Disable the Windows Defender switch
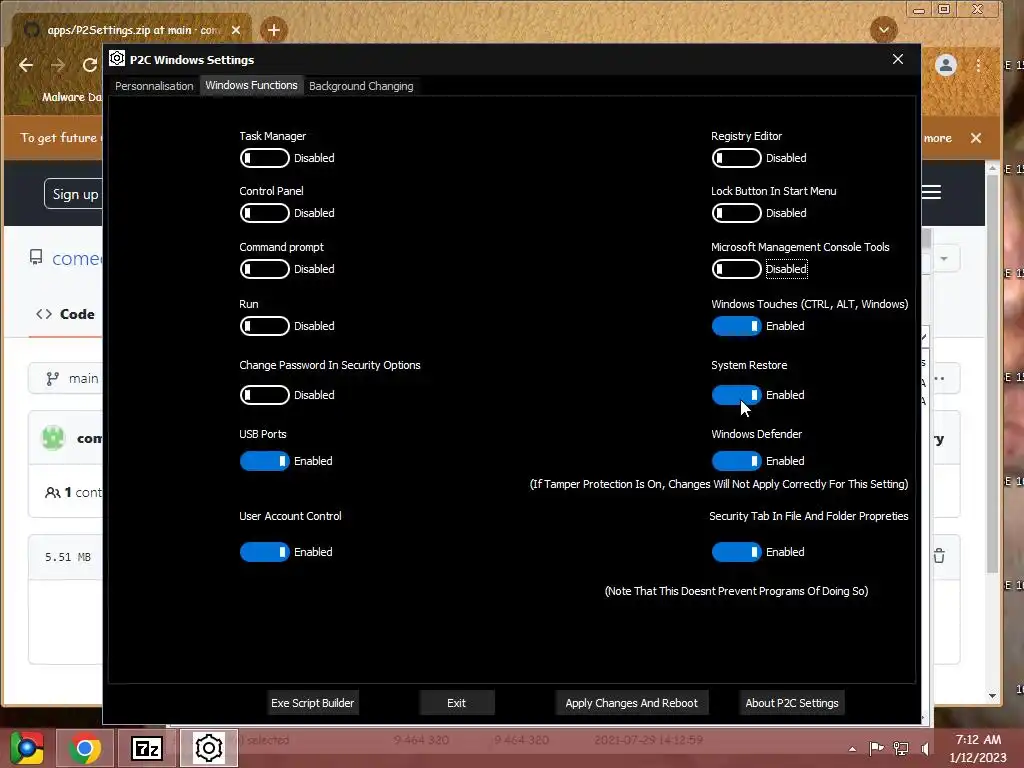Viewport: 1024px width, 768px height. coord(736,461)
